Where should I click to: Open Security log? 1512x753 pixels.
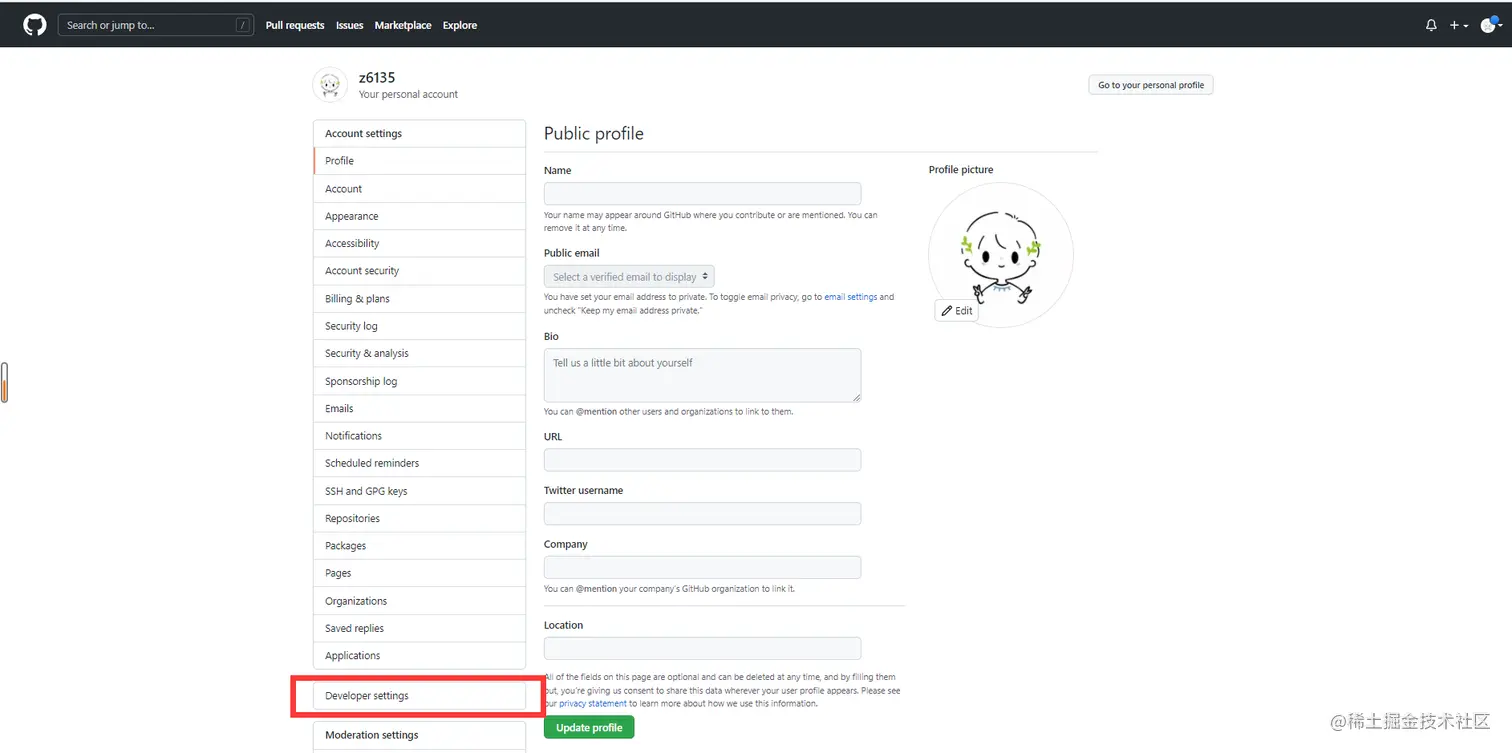point(419,326)
